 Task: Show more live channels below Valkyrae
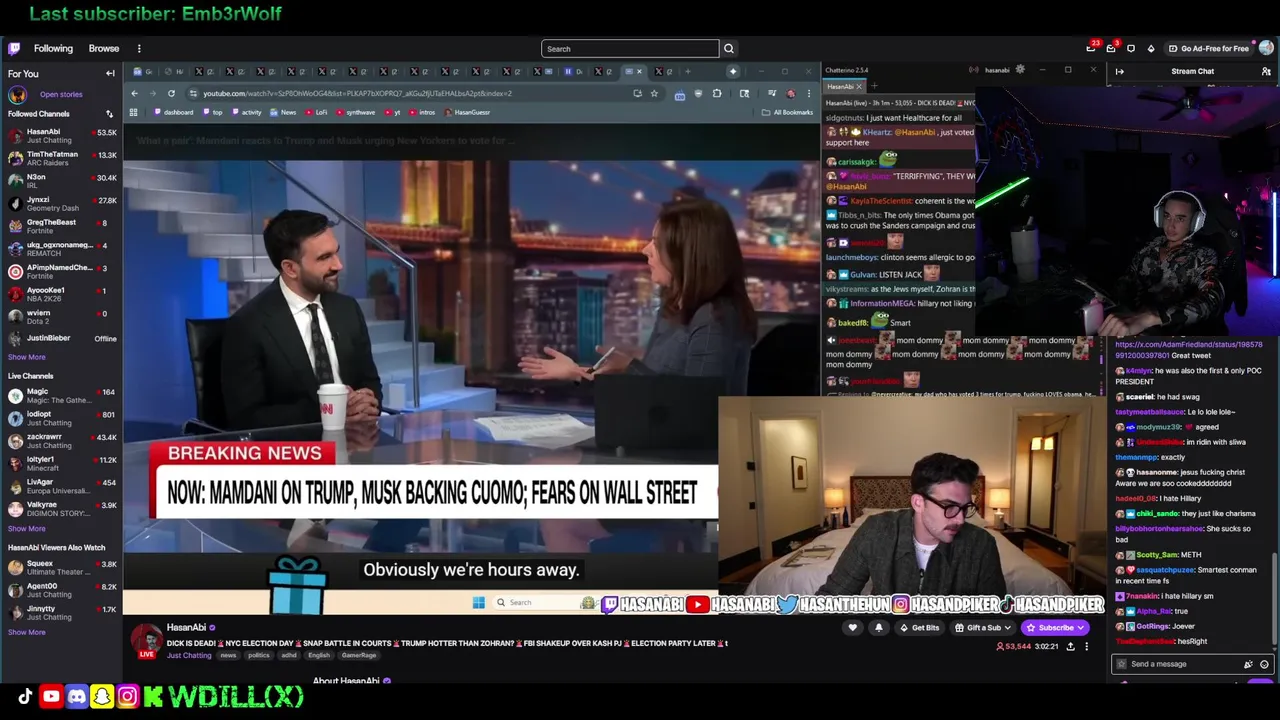click(27, 528)
